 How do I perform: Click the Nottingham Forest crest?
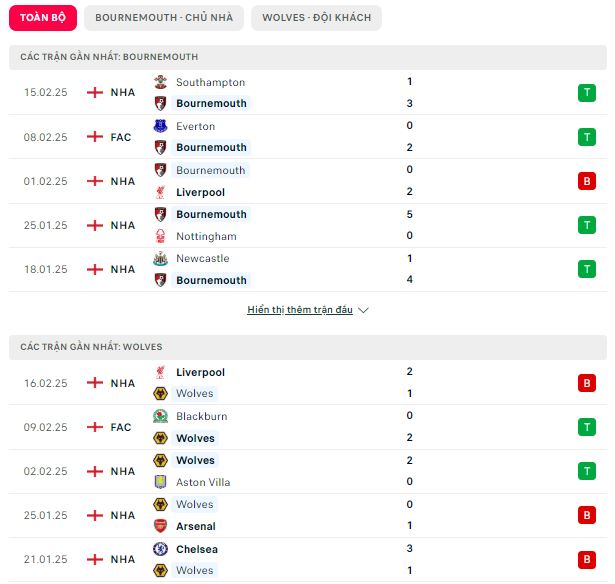point(160,236)
